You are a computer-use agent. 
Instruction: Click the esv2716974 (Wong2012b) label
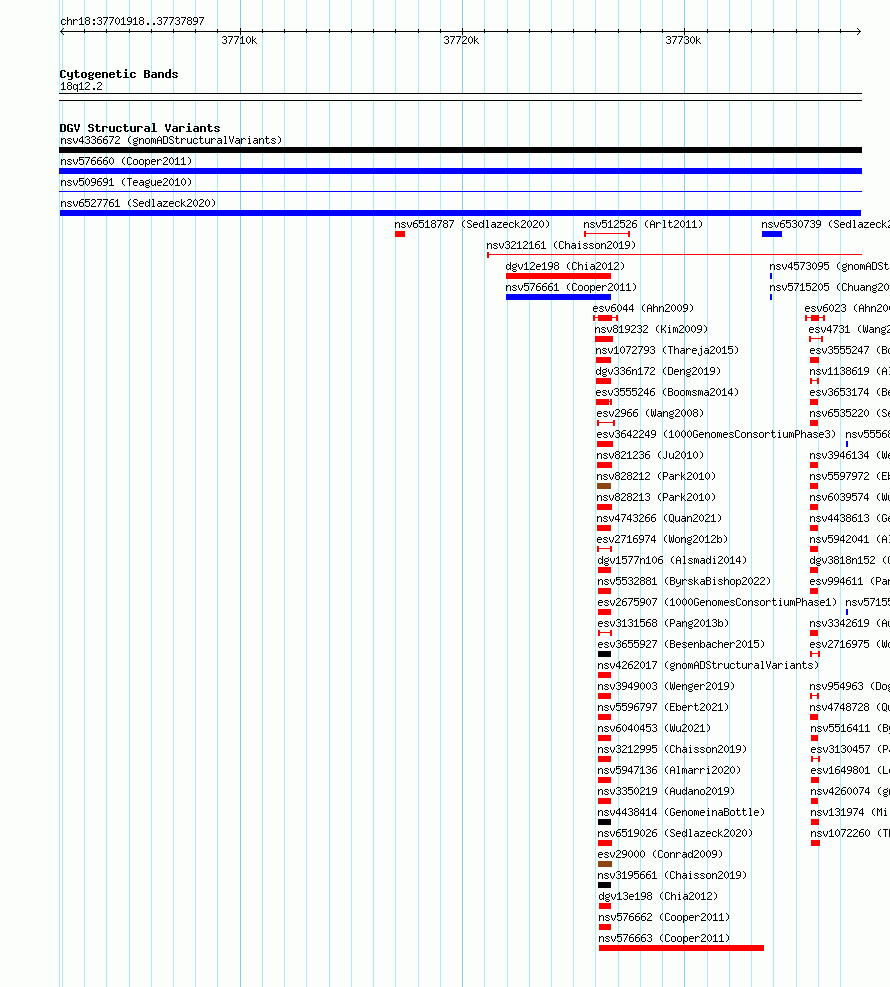point(663,539)
